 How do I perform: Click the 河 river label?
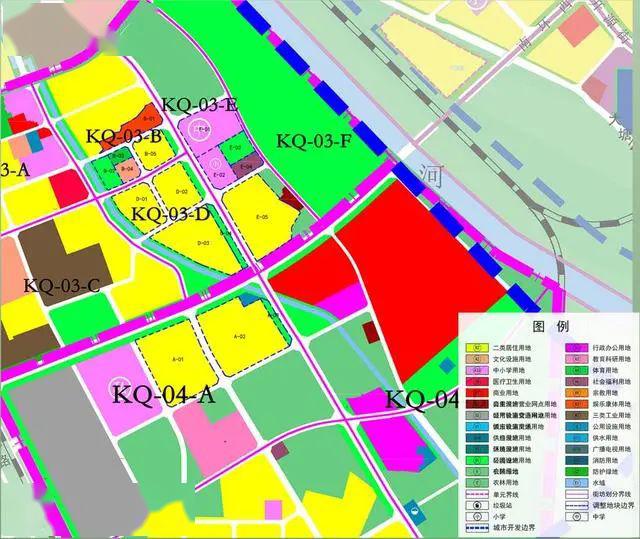(431, 177)
